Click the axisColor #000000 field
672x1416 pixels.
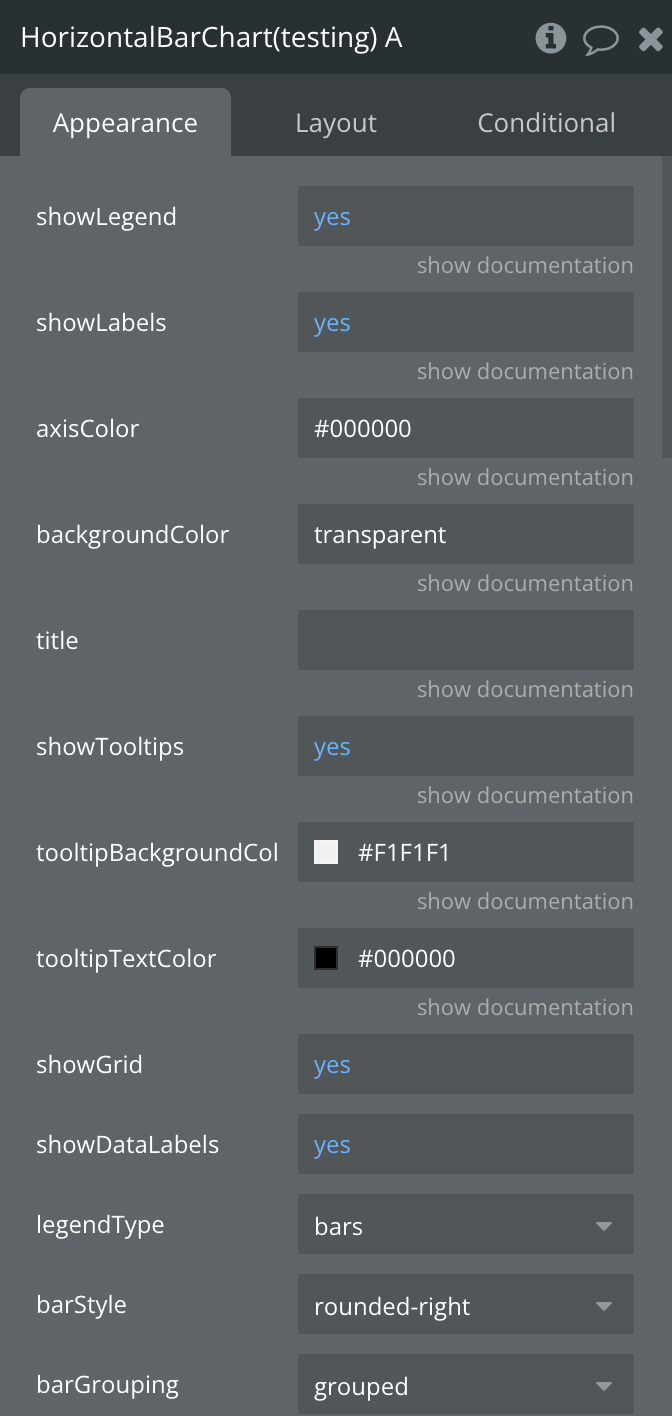click(x=465, y=429)
